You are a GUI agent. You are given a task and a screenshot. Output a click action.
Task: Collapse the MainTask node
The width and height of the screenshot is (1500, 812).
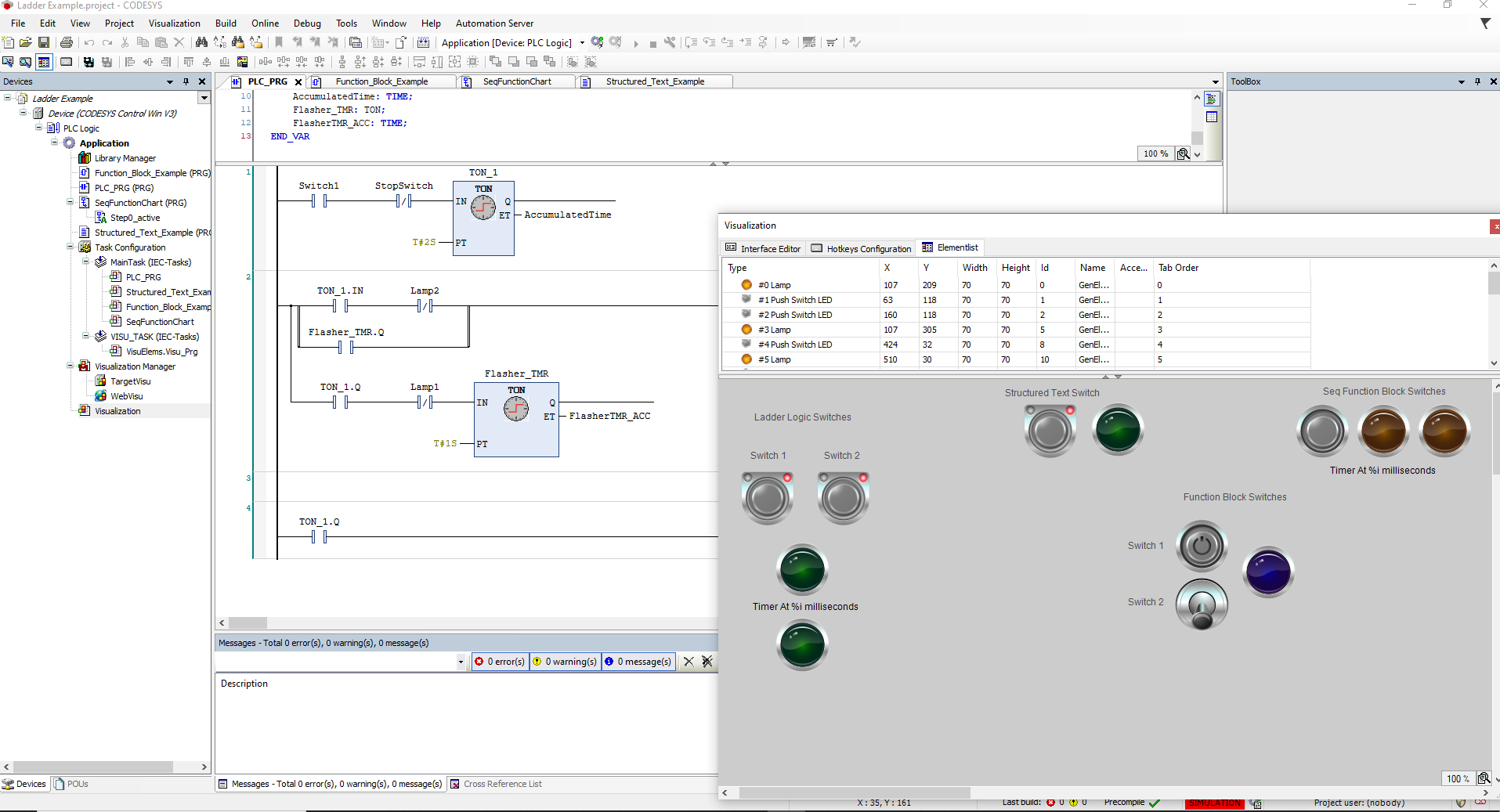click(x=86, y=262)
